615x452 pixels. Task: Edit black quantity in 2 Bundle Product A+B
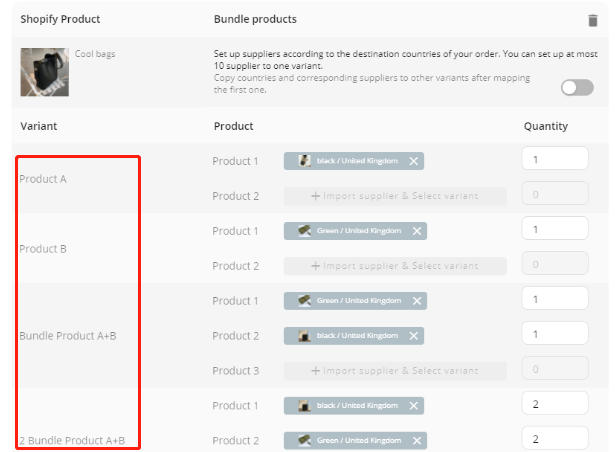[x=555, y=404]
